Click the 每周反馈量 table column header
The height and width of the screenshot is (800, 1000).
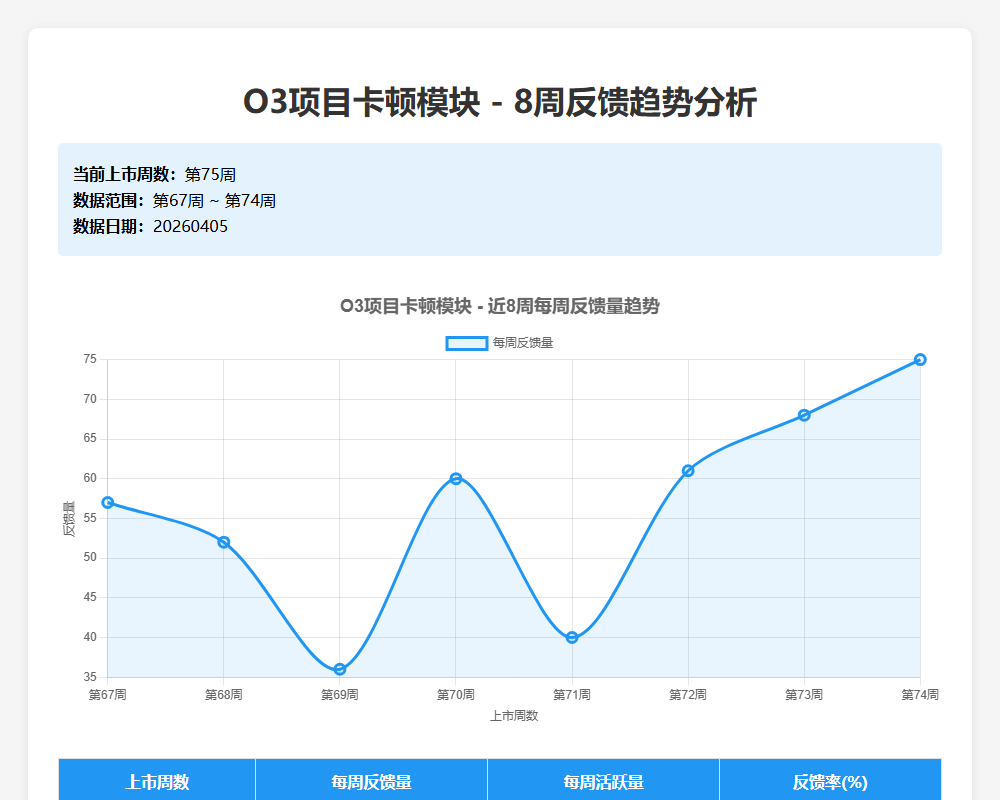[371, 781]
